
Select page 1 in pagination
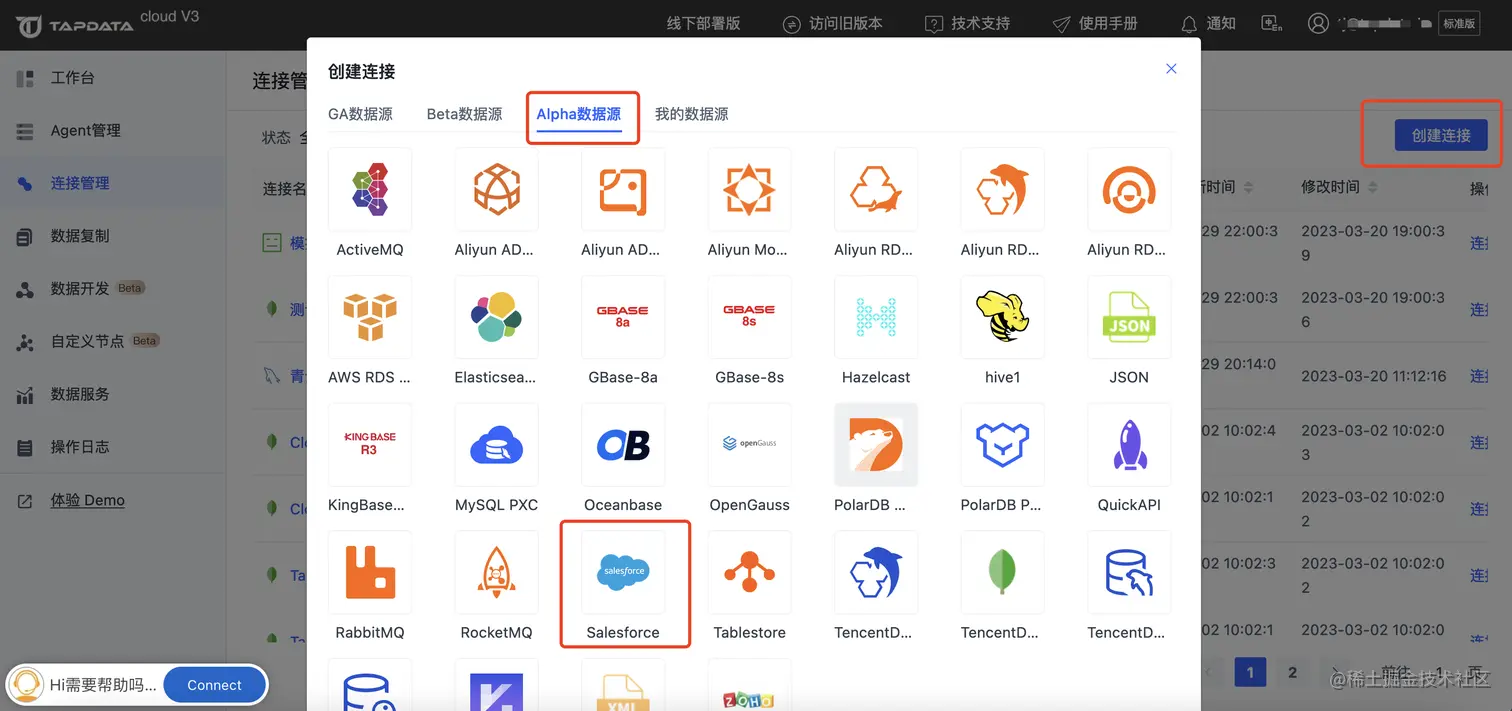[x=1250, y=672]
